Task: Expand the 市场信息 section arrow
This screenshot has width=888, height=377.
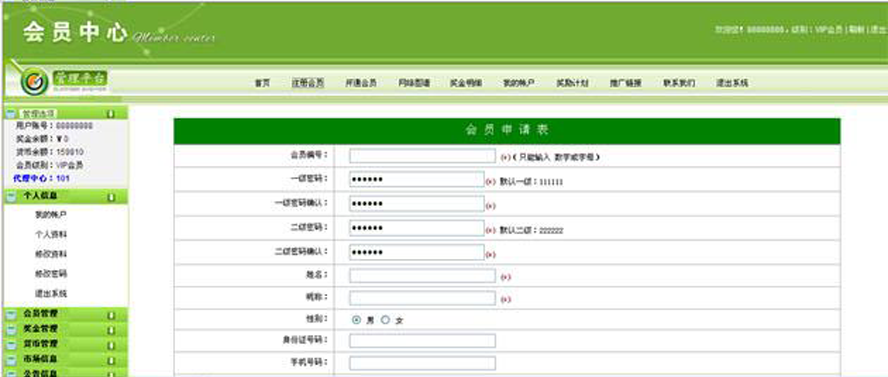Action: [x=111, y=360]
